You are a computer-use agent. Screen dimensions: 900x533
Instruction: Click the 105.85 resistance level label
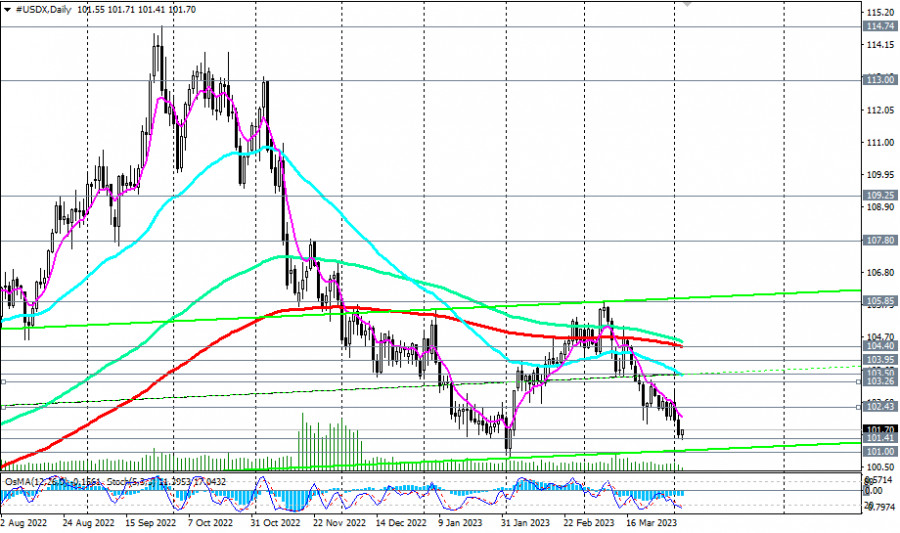(x=879, y=301)
